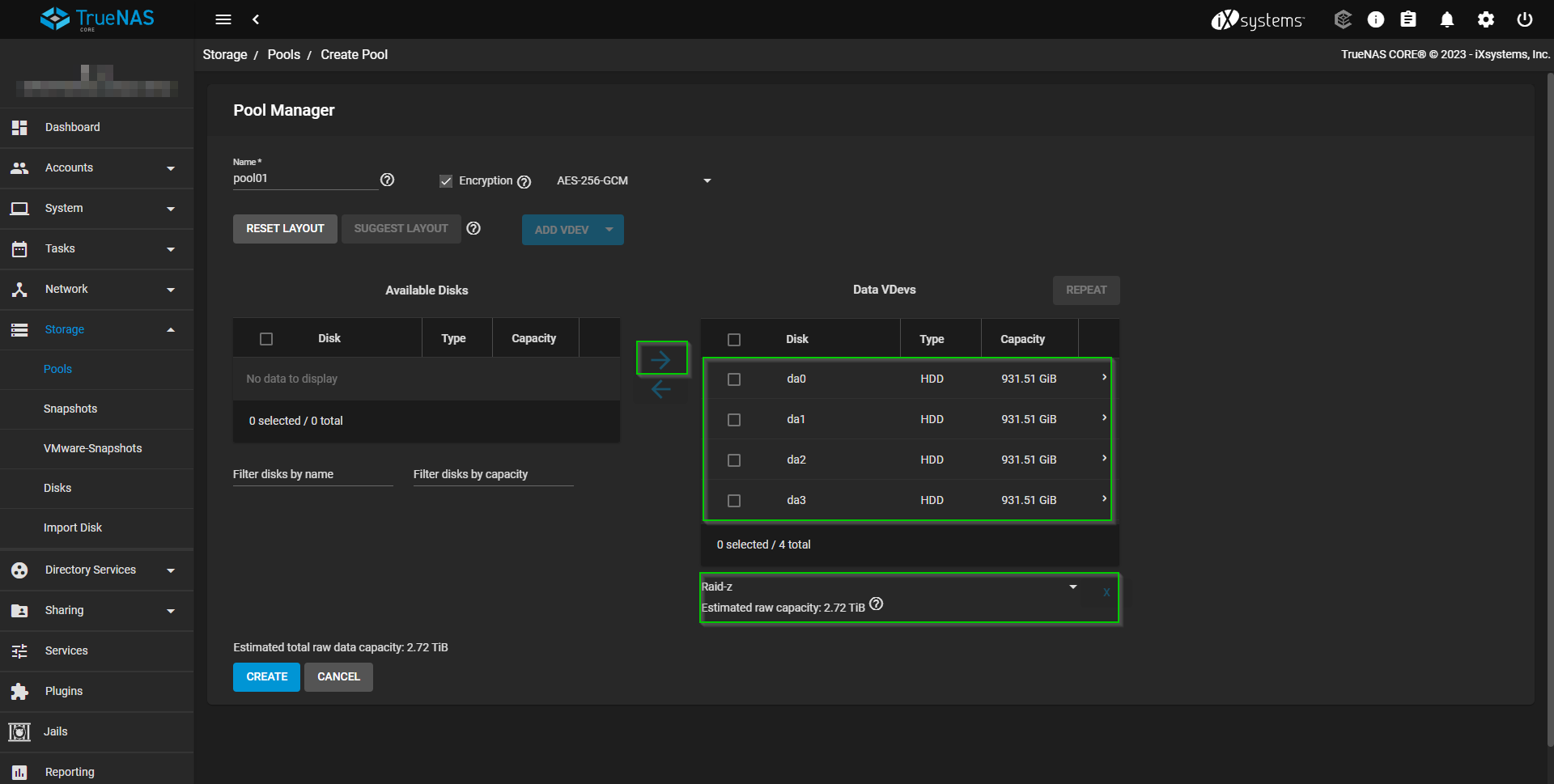Open Snapshots in the Storage menu
This screenshot has width=1554, height=784.
(x=70, y=409)
